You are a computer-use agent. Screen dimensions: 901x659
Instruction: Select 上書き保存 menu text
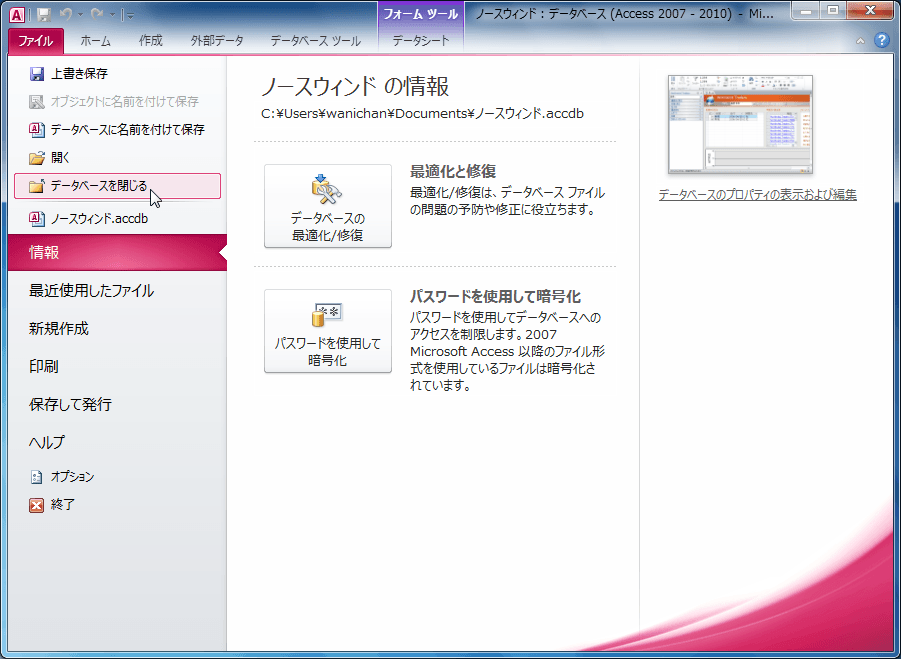click(x=79, y=74)
